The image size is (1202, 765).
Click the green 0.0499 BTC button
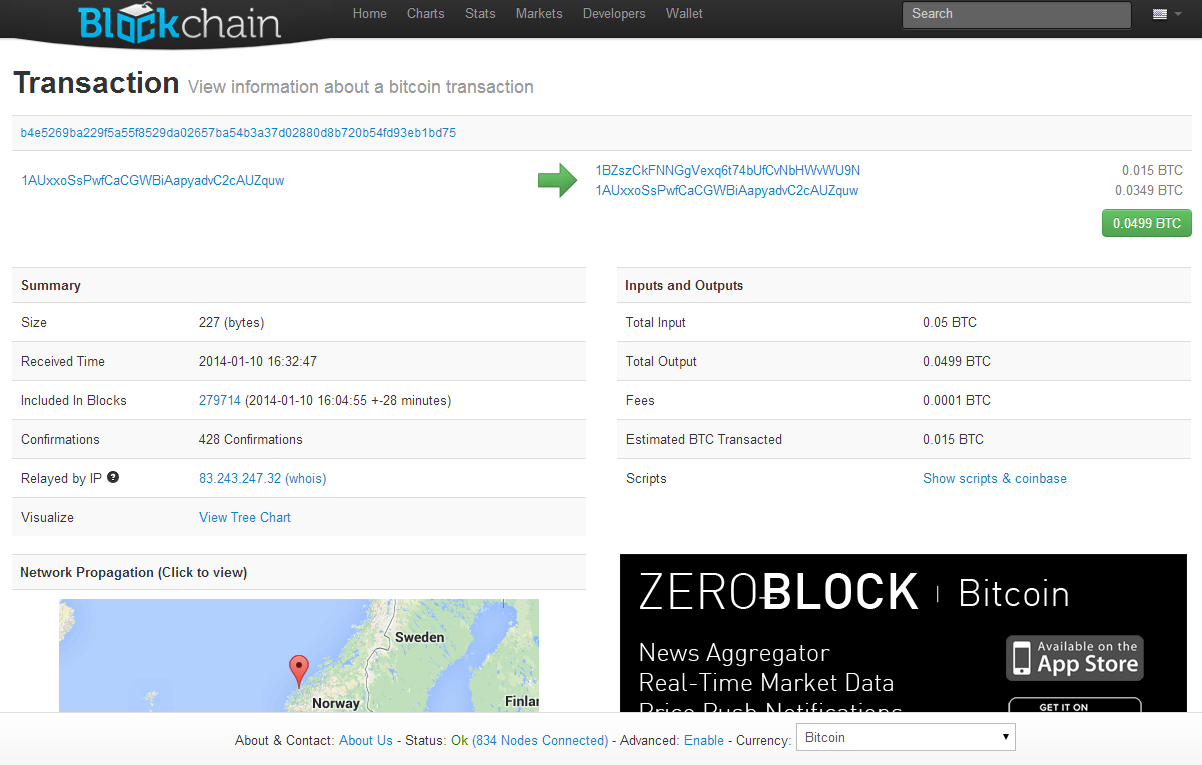pos(1146,223)
